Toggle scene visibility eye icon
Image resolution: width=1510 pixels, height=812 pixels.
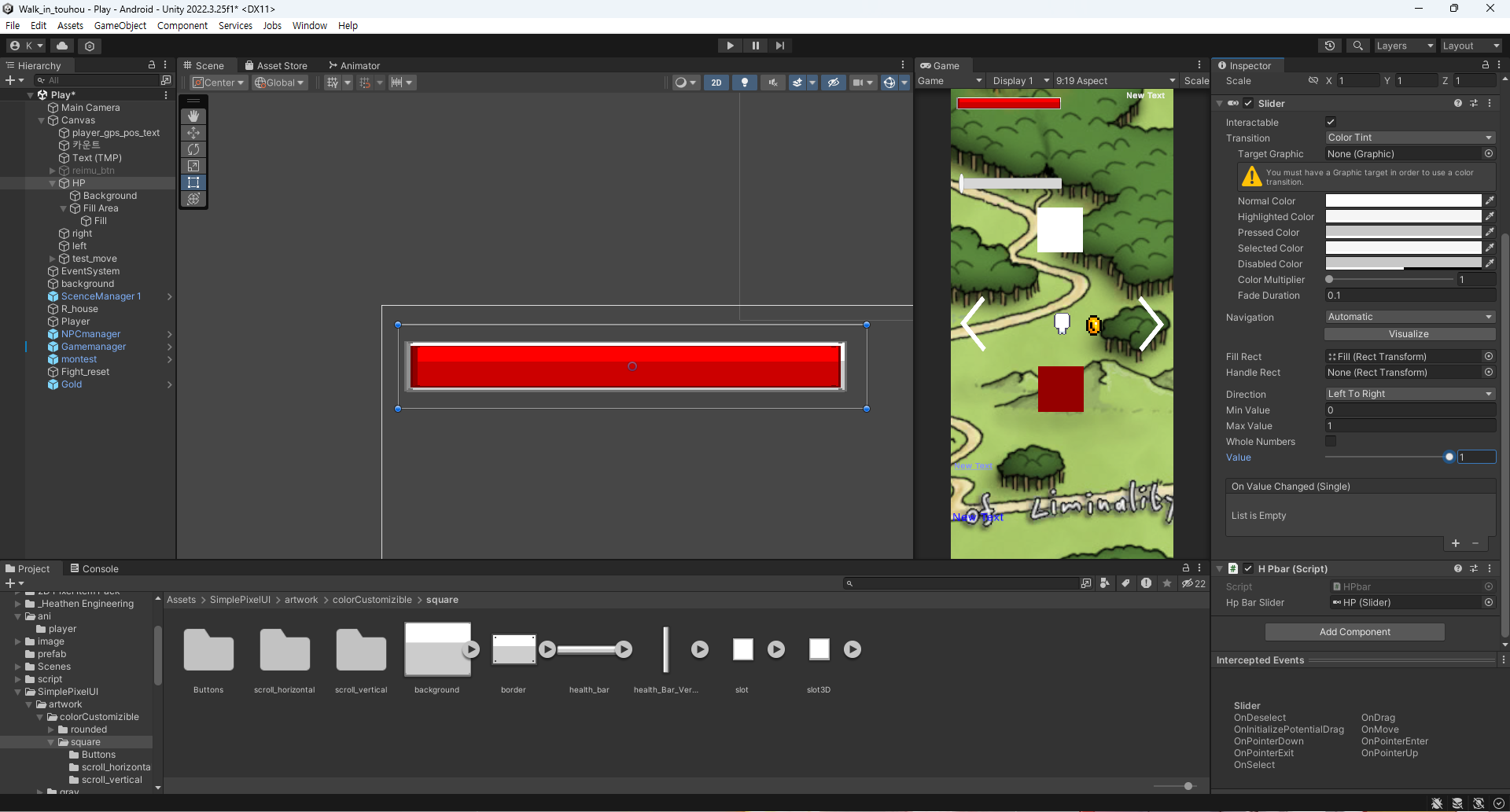pyautogui.click(x=834, y=83)
